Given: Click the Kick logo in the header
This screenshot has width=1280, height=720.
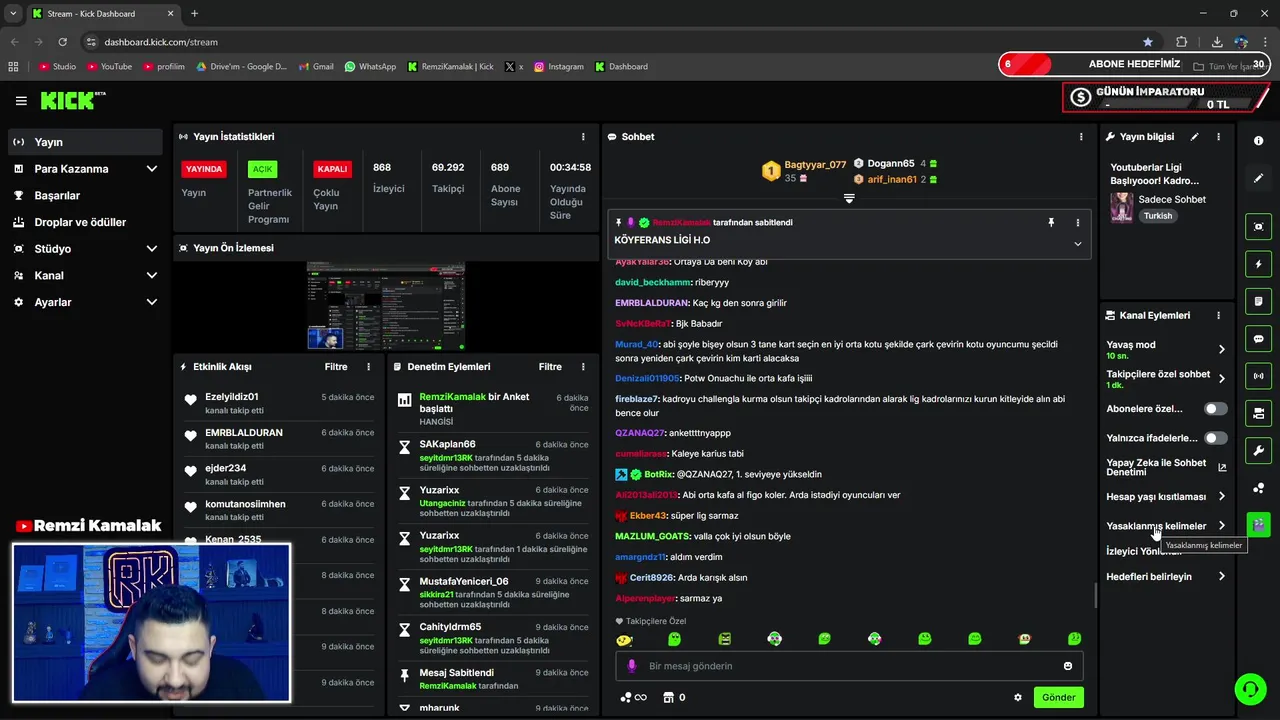Looking at the screenshot, I should coord(72,100).
